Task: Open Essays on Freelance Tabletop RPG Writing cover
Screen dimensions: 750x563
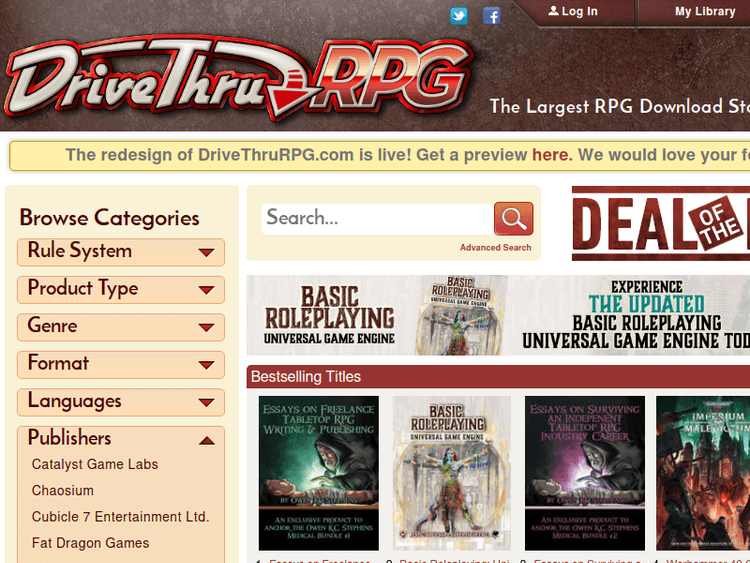Action: pyautogui.click(x=319, y=473)
